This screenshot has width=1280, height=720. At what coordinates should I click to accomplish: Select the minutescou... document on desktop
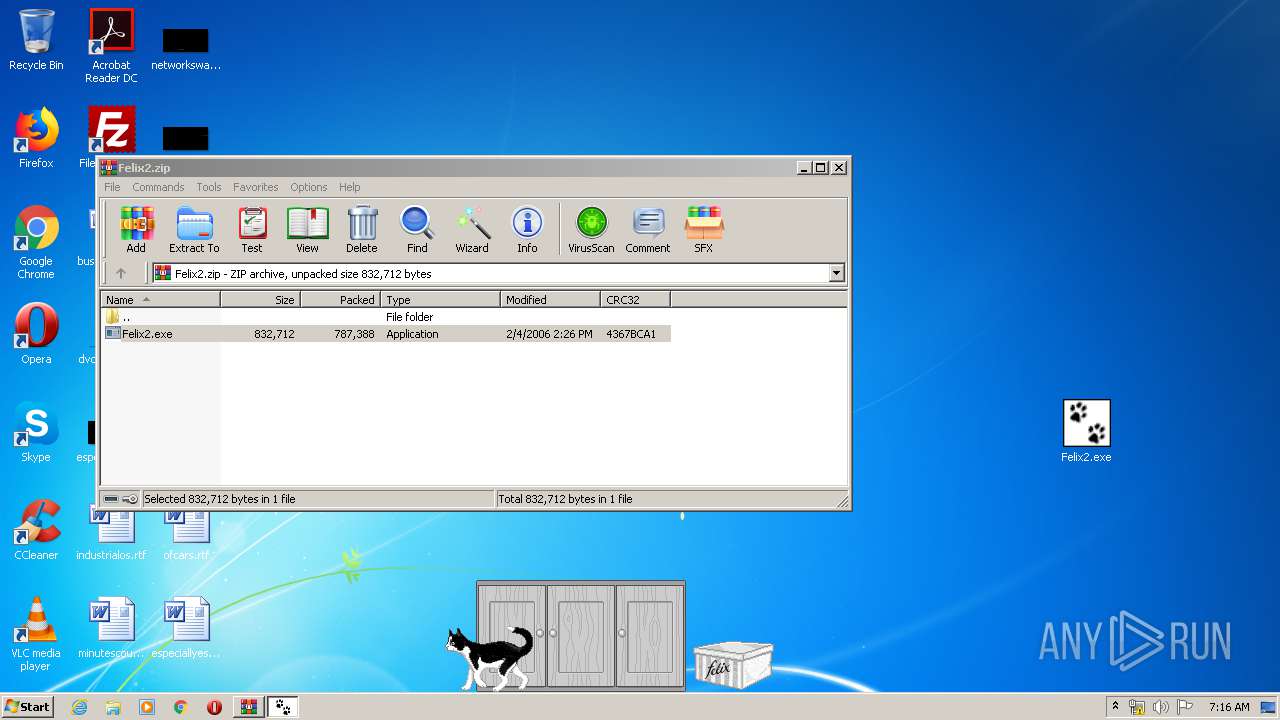pos(111,628)
